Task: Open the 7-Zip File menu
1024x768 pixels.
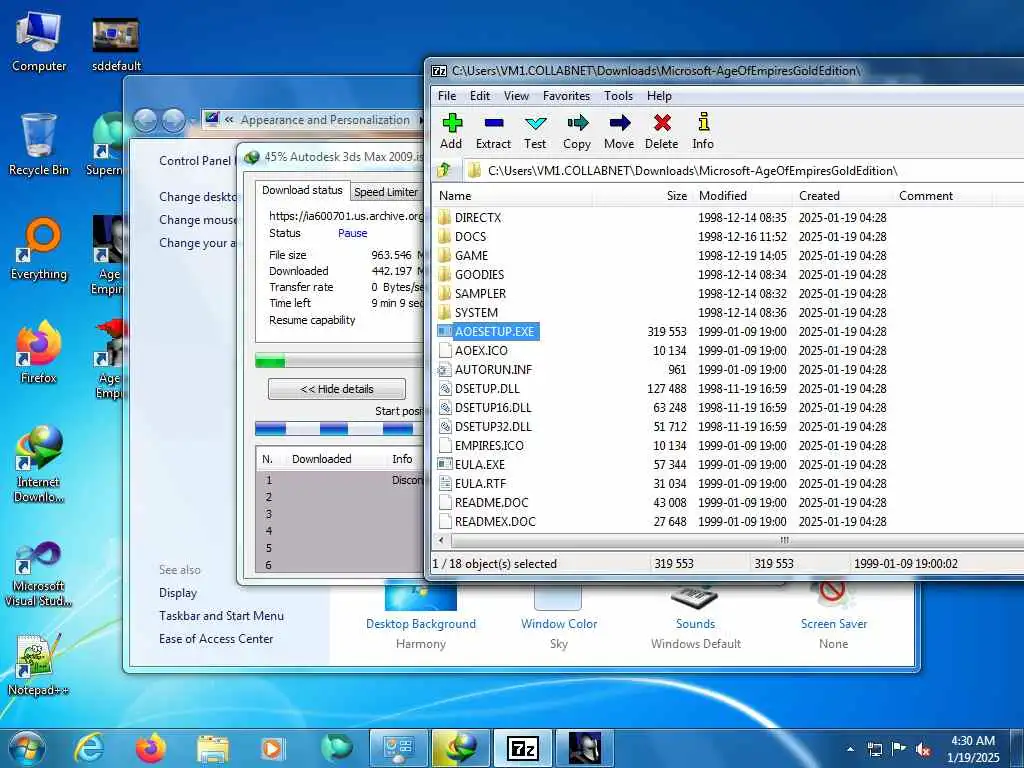Action: pyautogui.click(x=447, y=96)
